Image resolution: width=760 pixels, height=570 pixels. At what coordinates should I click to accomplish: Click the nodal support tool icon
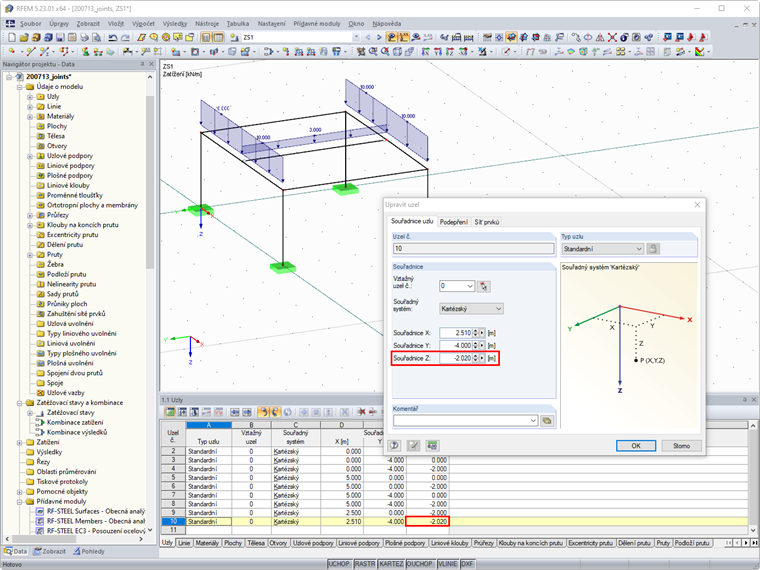tap(86, 51)
